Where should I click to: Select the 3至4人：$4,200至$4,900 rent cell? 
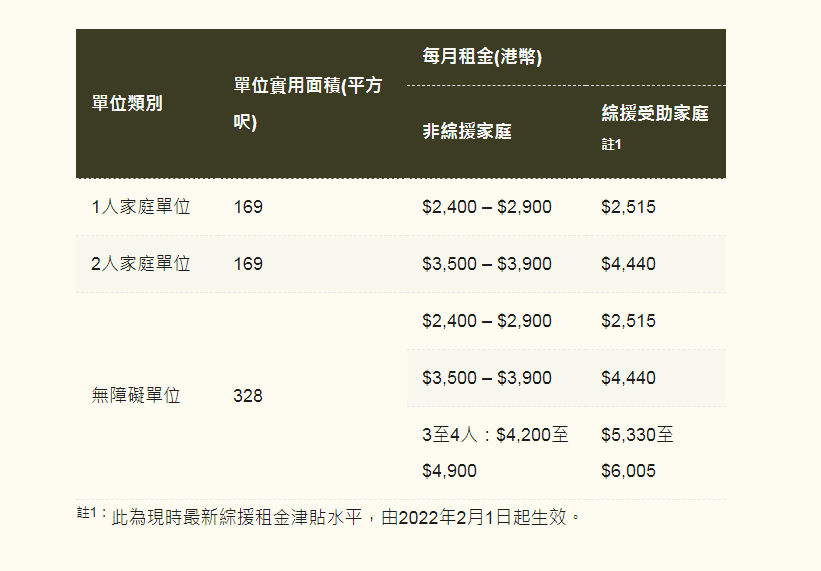click(x=495, y=453)
